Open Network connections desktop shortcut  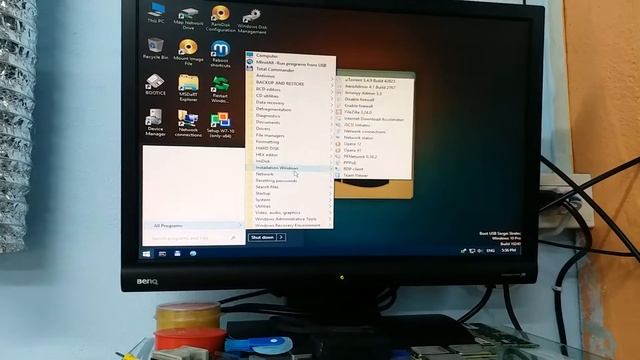pos(188,123)
